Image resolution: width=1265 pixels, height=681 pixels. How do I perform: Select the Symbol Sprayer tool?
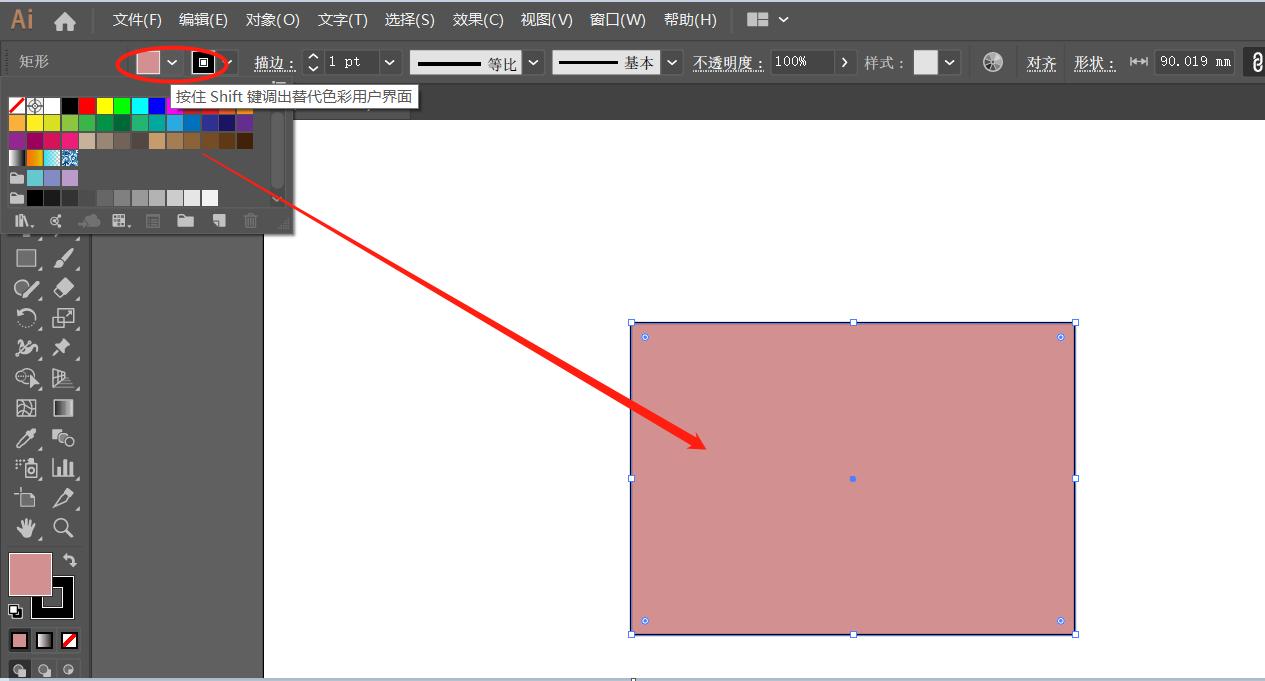pyautogui.click(x=26, y=468)
